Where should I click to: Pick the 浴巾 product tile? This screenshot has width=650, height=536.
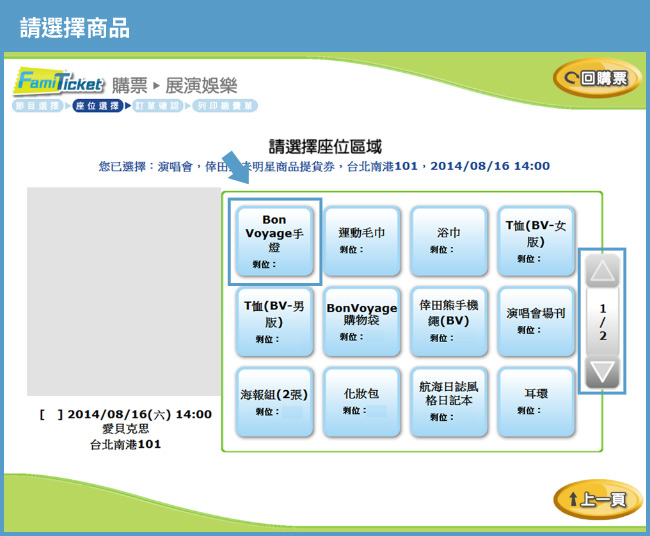(449, 242)
